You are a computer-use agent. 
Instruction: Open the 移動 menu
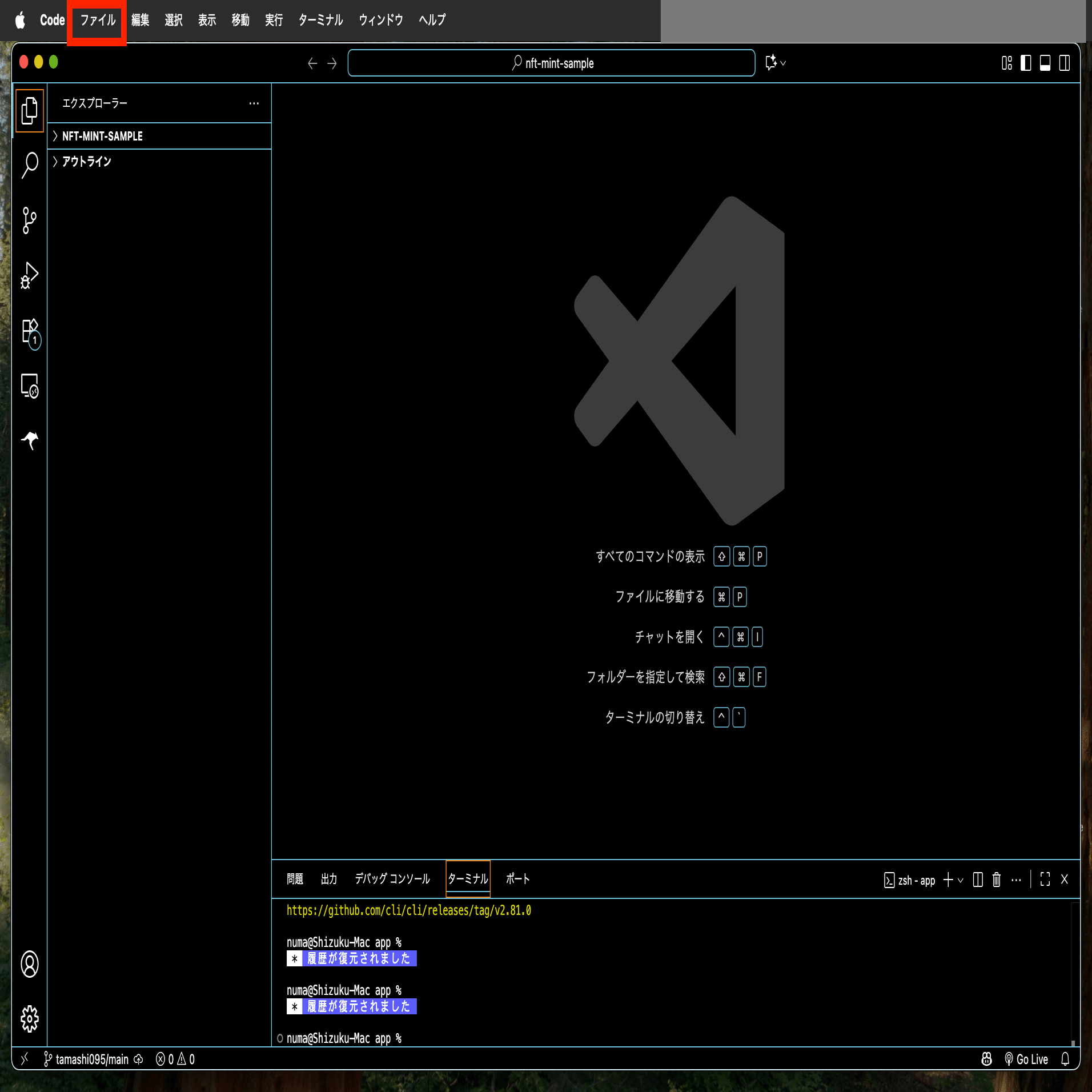pos(240,20)
